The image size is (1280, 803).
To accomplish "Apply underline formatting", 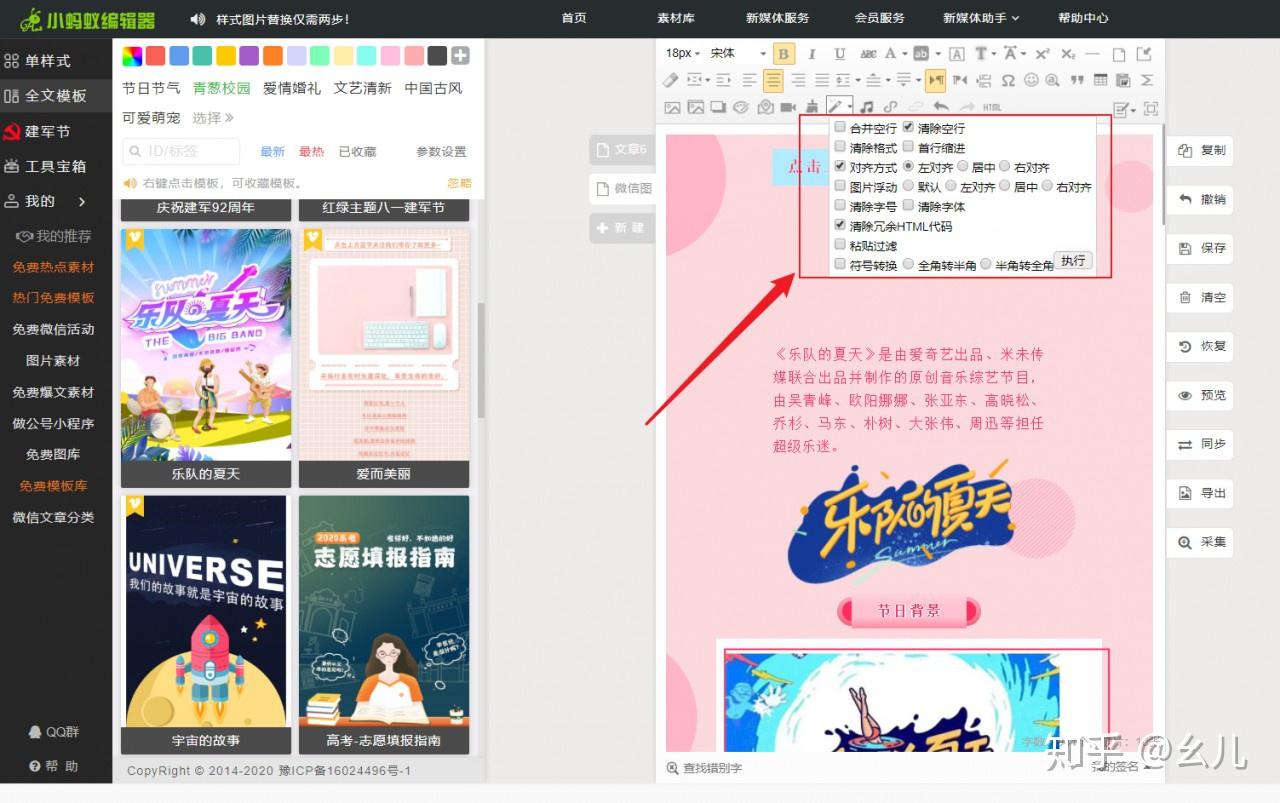I will tap(840, 54).
